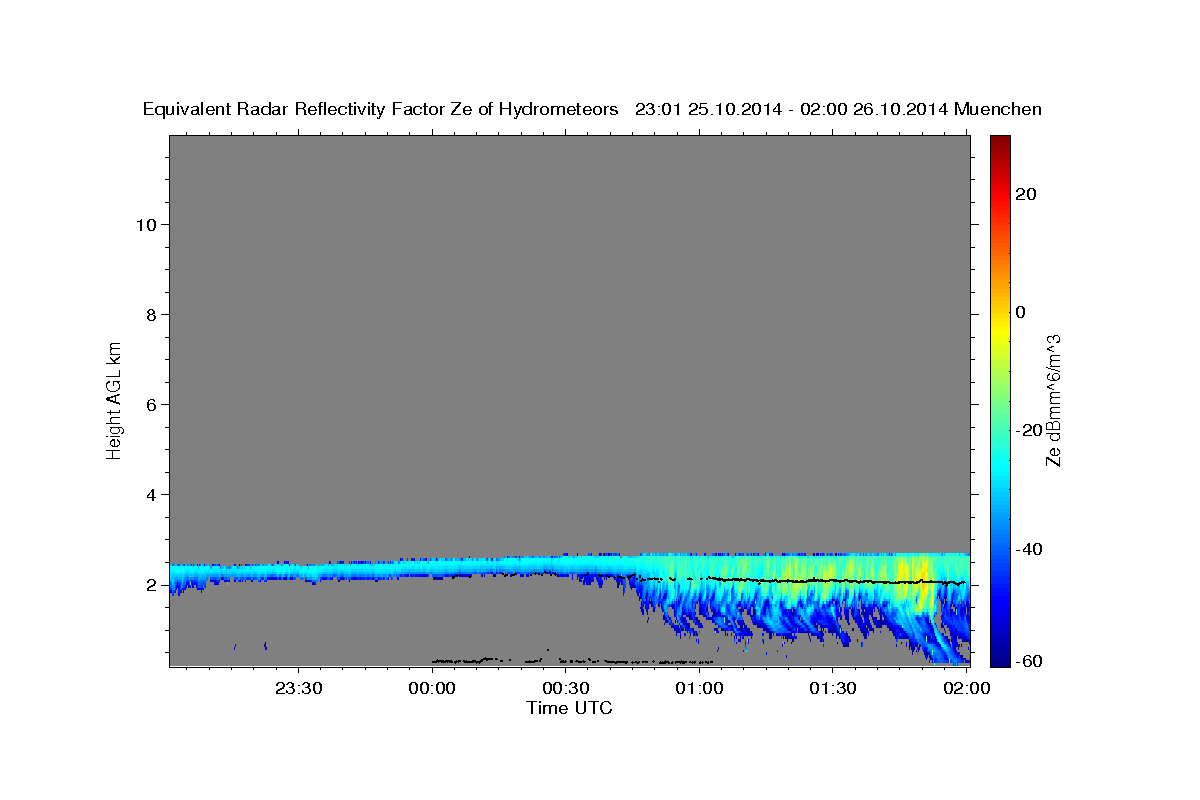Click the colorbar value '20'
This screenshot has width=1200, height=800.
[x=1026, y=194]
